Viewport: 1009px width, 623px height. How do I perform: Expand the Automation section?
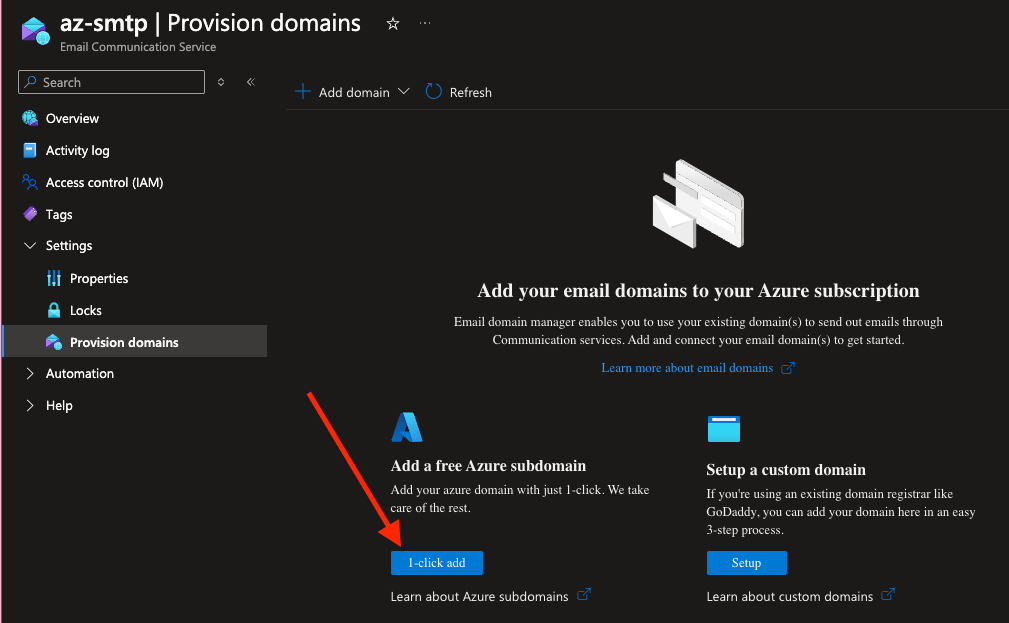[29, 373]
